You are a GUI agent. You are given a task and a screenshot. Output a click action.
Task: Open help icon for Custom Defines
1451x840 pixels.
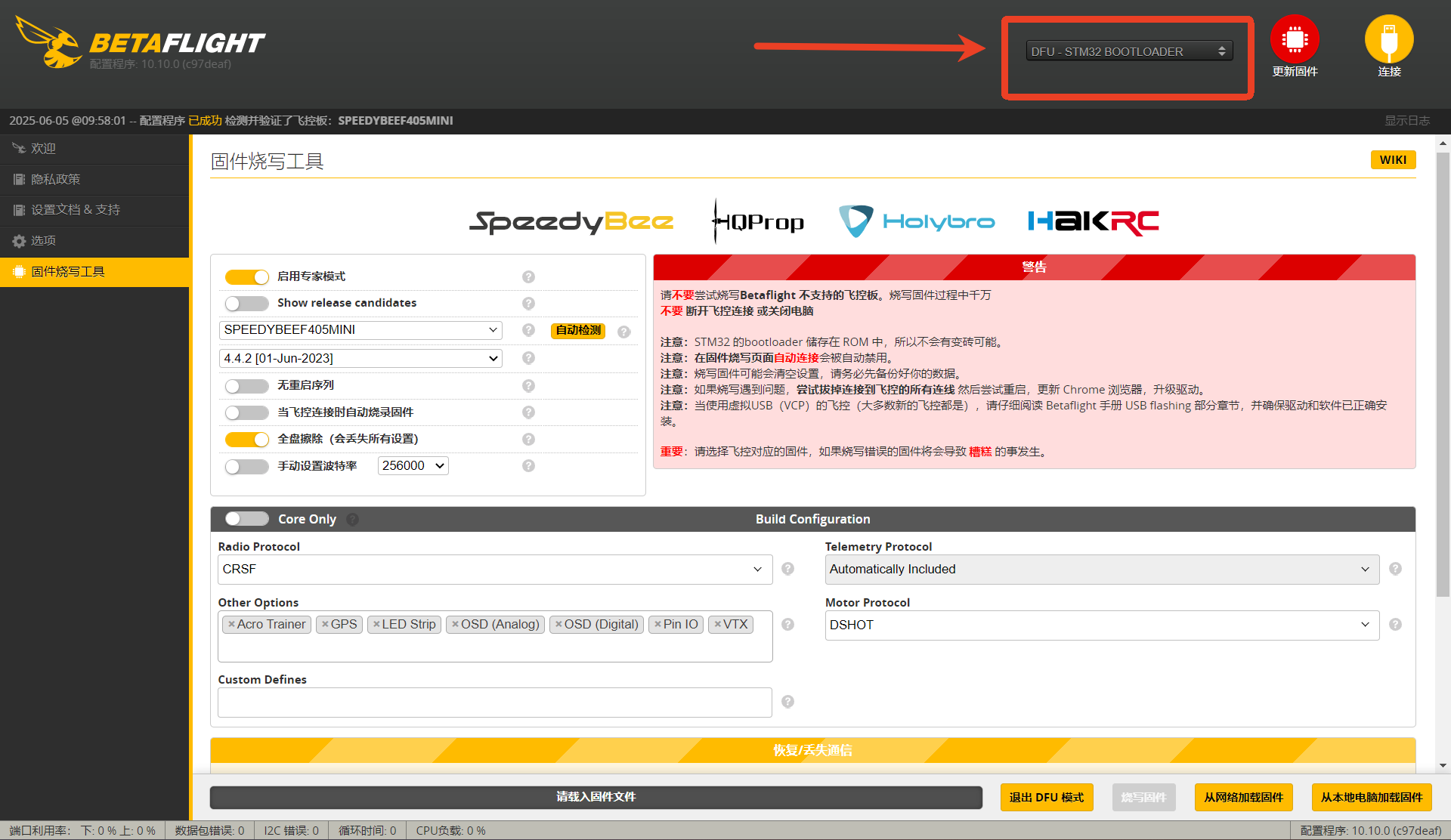[787, 702]
